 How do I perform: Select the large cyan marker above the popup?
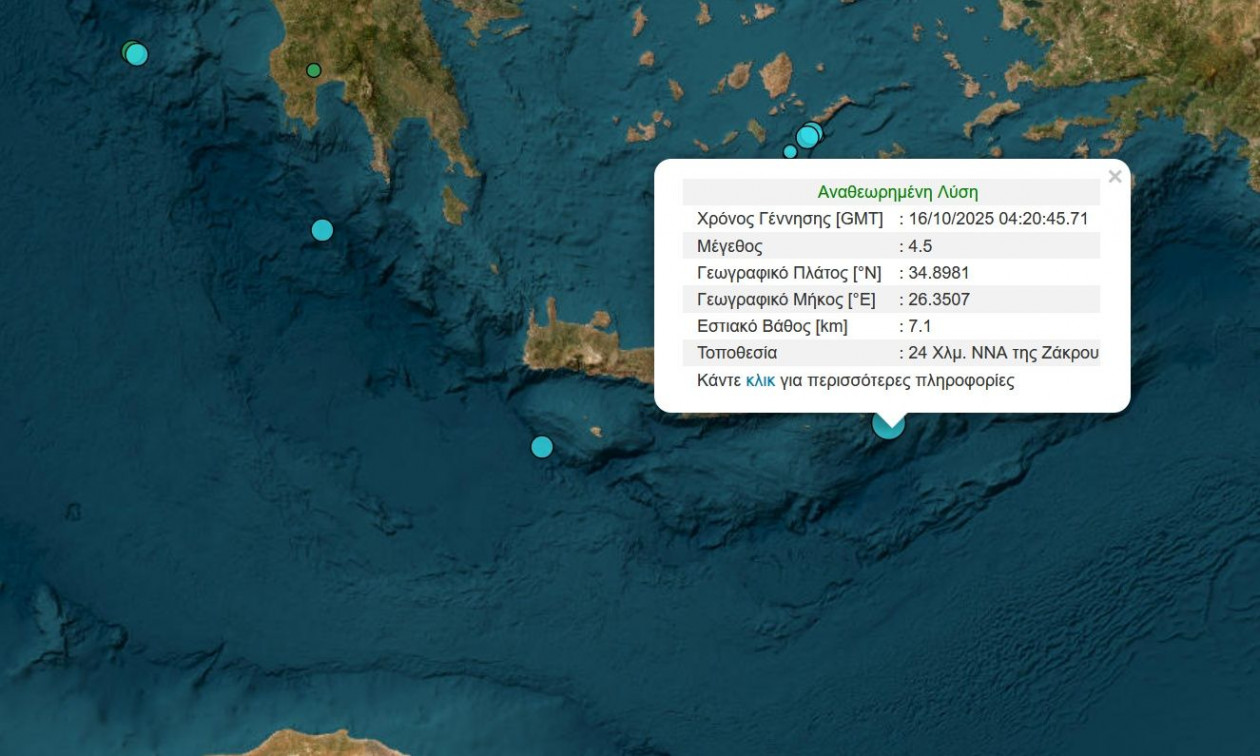tap(808, 136)
